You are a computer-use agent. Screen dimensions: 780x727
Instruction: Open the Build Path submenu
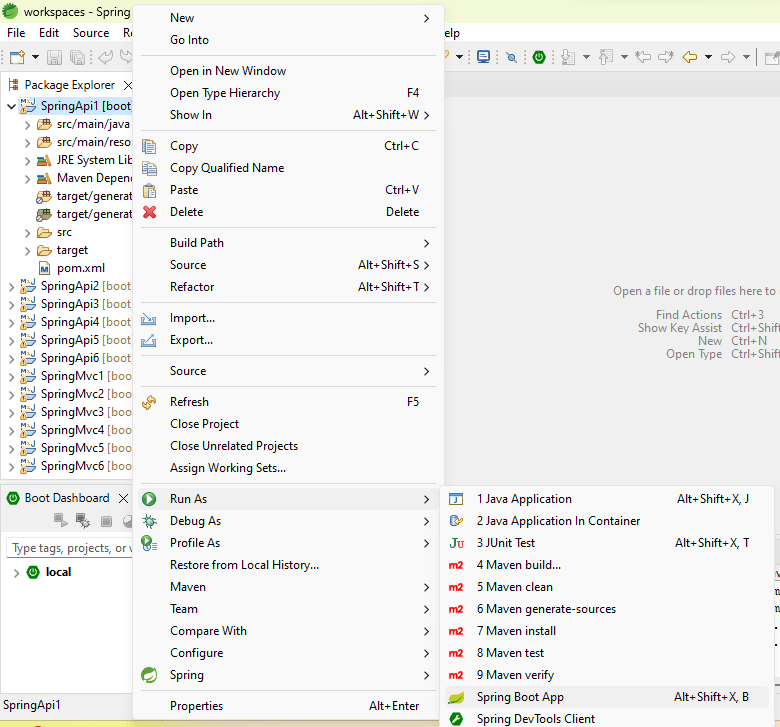click(288, 243)
